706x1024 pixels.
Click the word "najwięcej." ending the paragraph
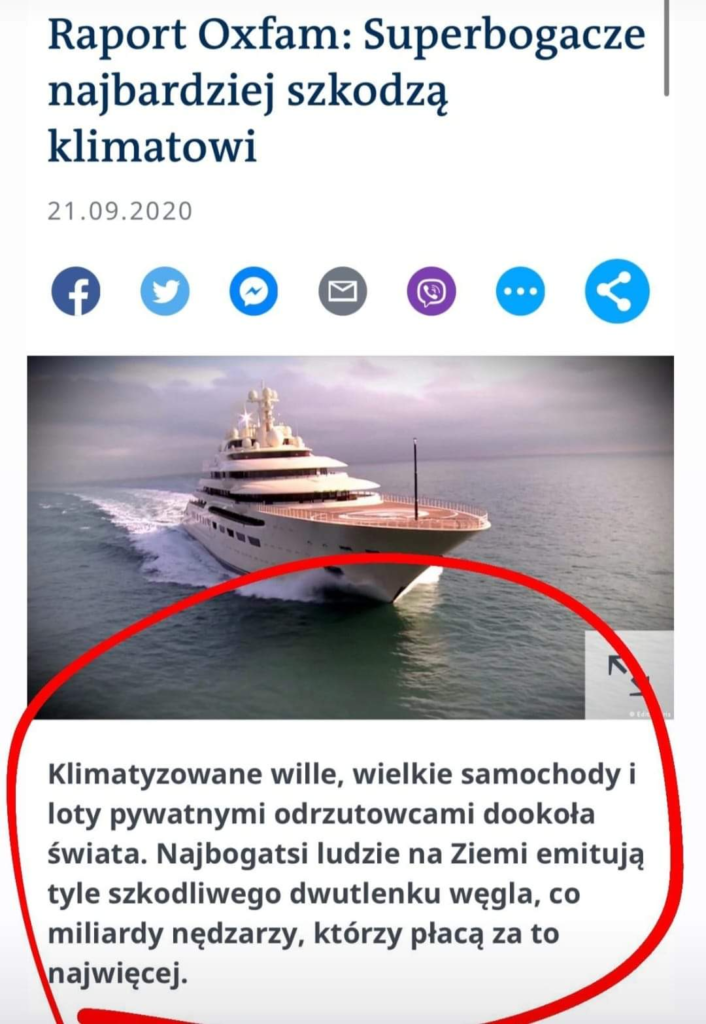tap(118, 974)
